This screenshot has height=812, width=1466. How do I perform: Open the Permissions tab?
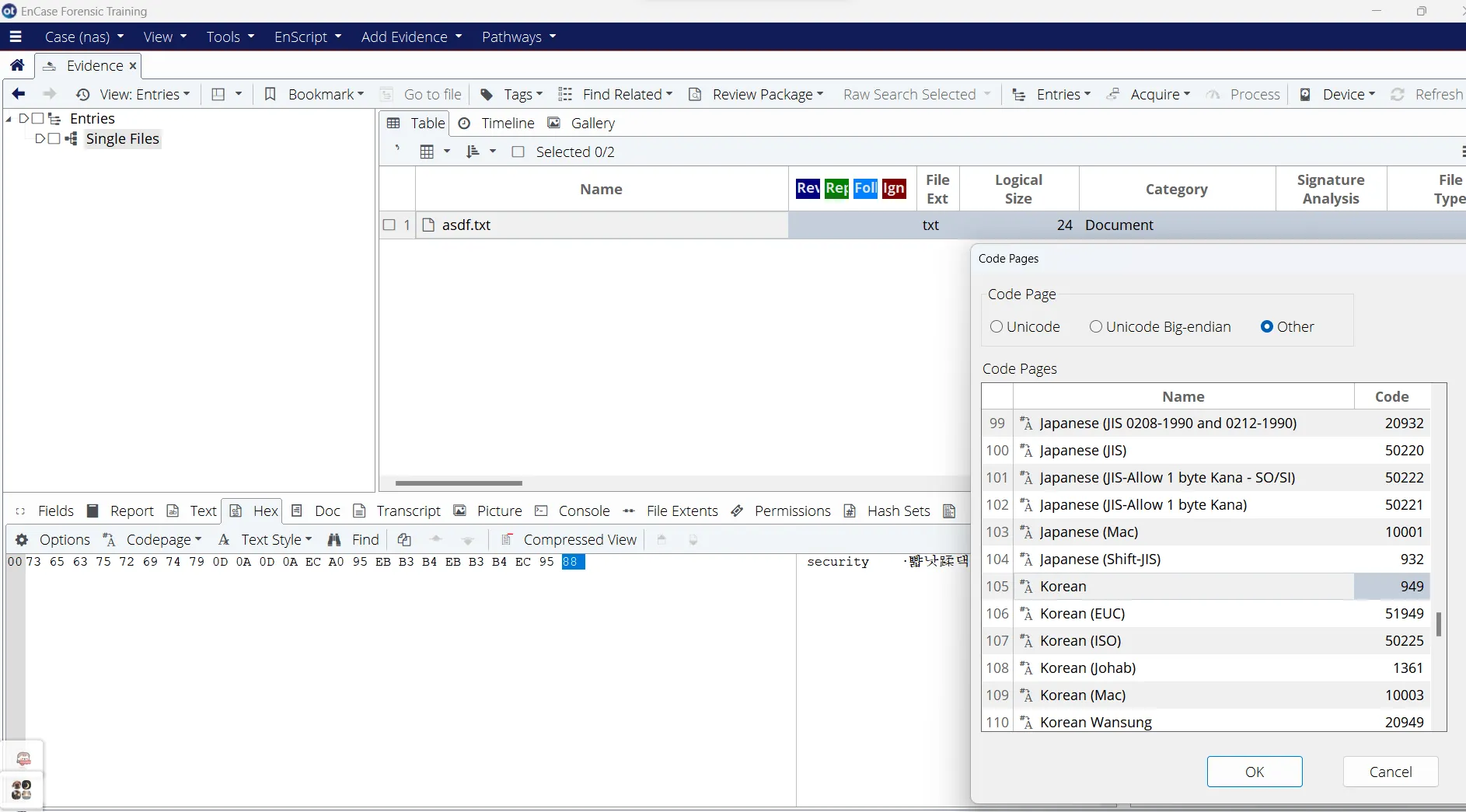pos(780,511)
